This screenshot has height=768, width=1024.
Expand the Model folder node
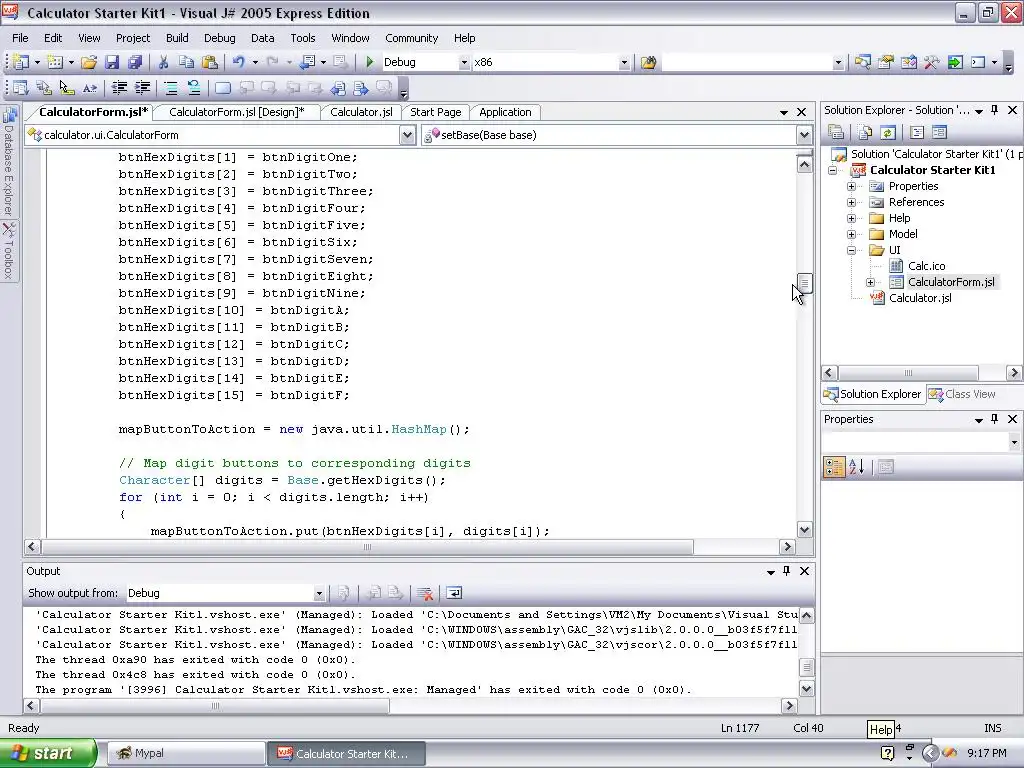coord(852,234)
